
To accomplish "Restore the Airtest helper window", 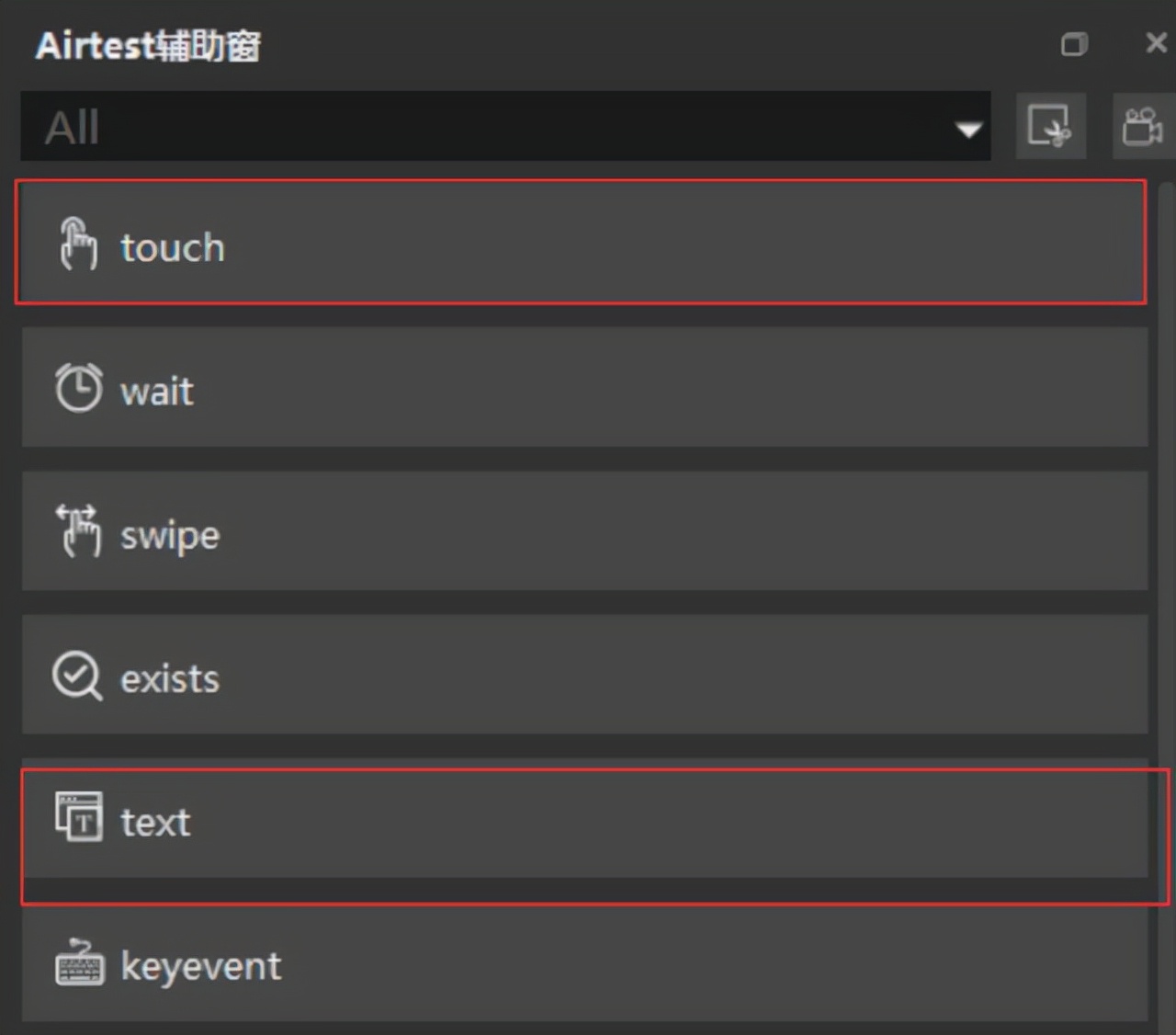I will point(1073,42).
